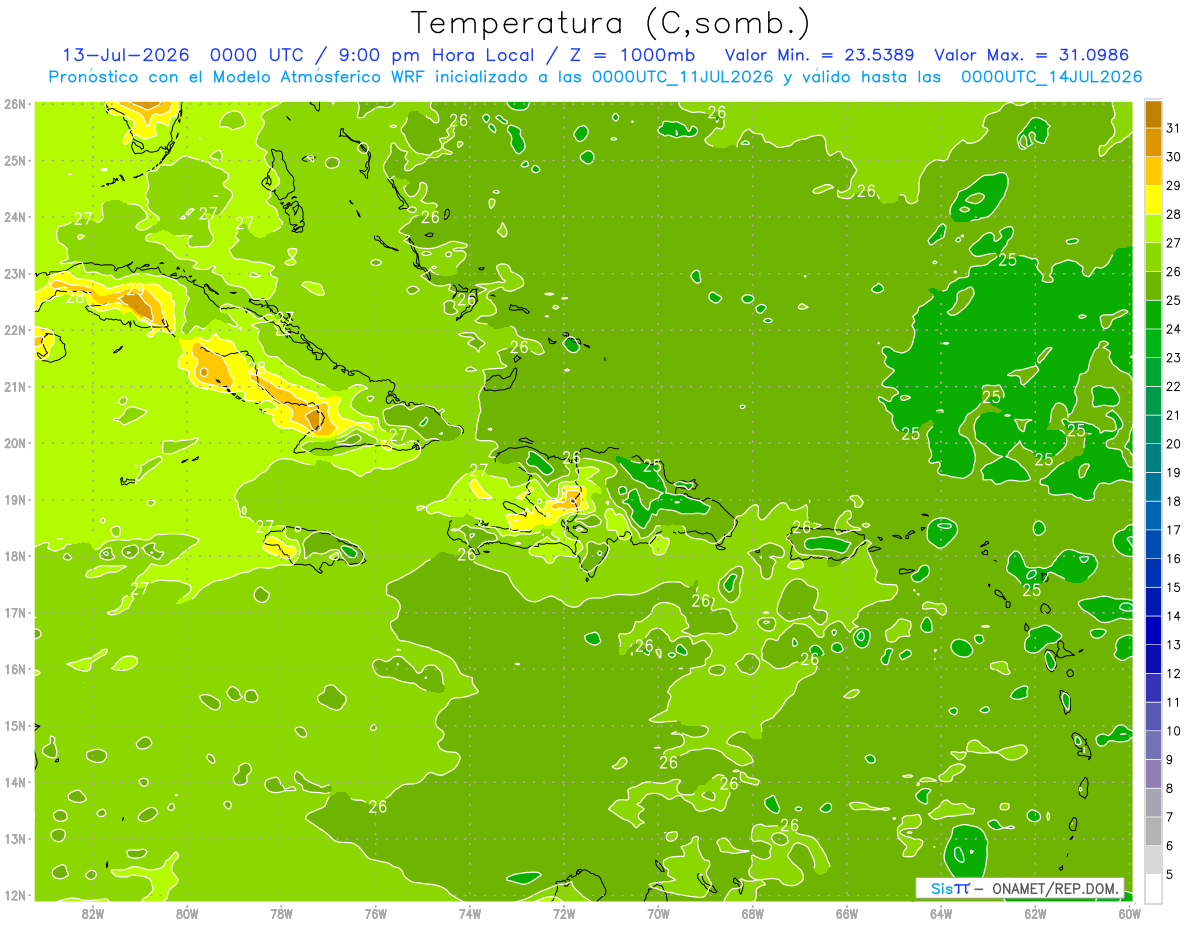Click the "76W" longitude axis label
The height and width of the screenshot is (927, 1200).
pos(375,913)
